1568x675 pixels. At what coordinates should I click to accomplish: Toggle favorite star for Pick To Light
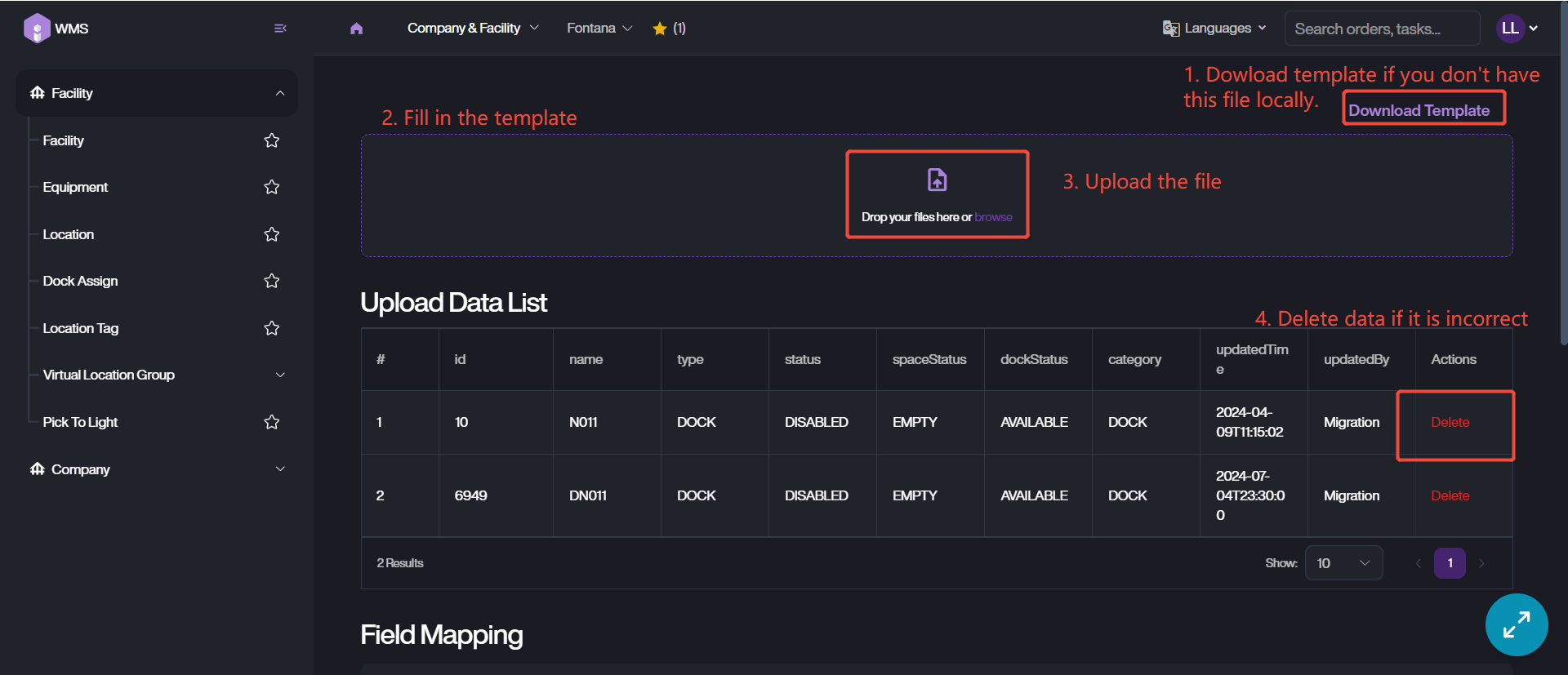272,422
